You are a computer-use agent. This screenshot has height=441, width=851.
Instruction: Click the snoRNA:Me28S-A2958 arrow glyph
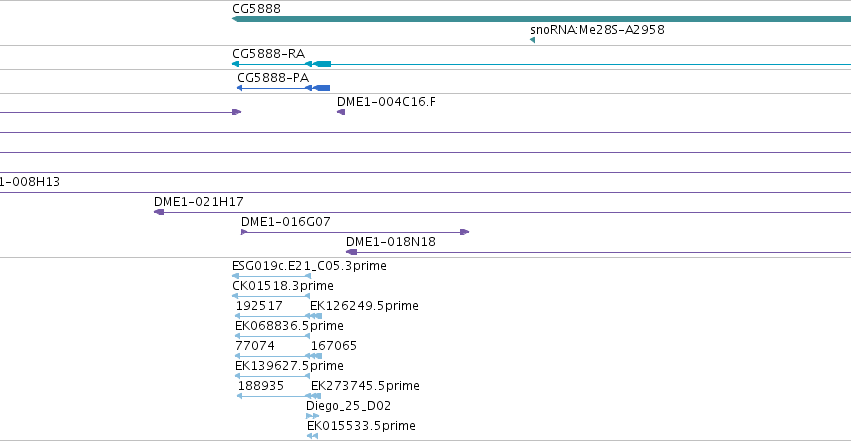pyautogui.click(x=532, y=40)
